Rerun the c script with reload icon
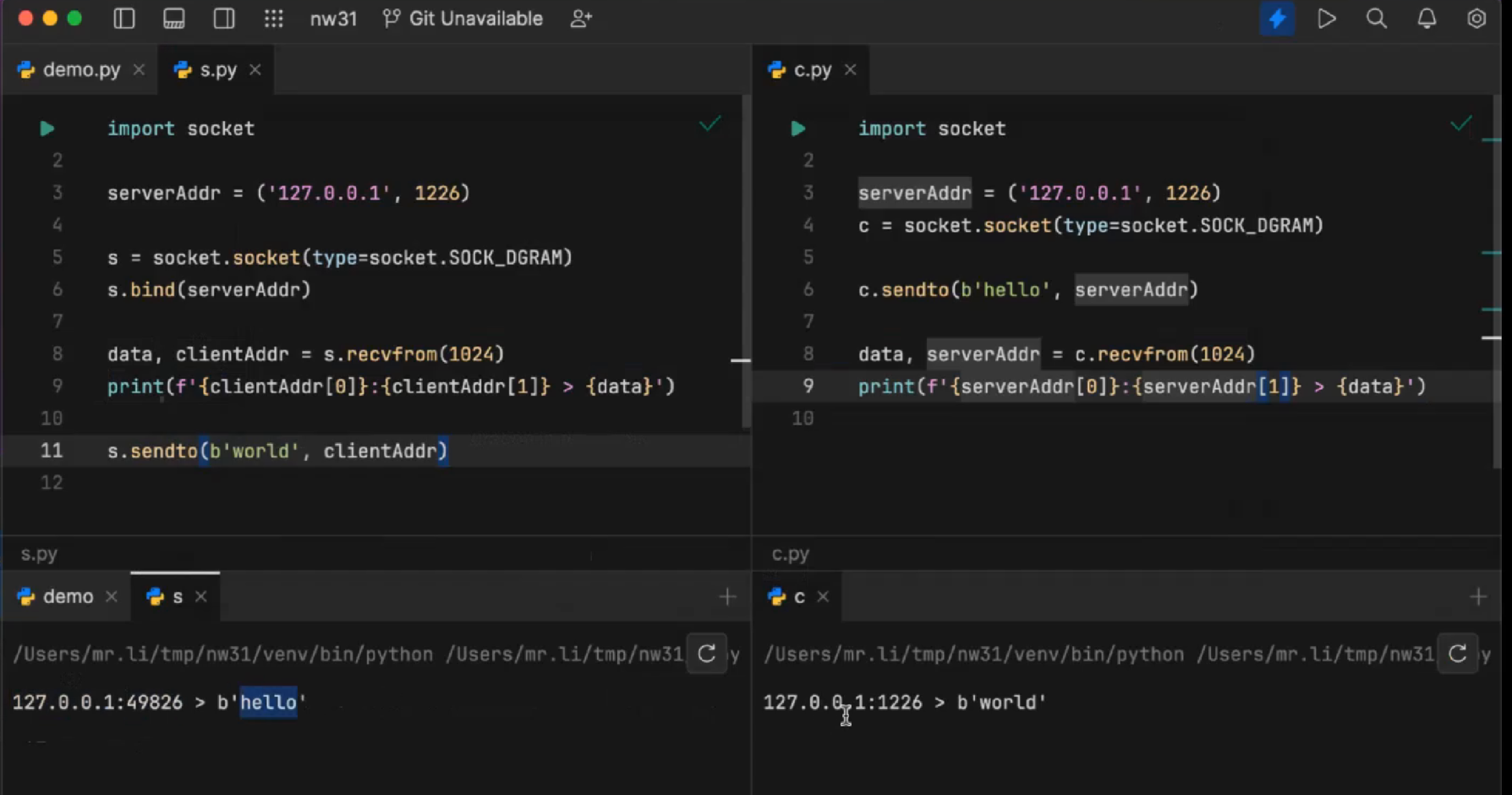The width and height of the screenshot is (1512, 795). pyautogui.click(x=1458, y=654)
